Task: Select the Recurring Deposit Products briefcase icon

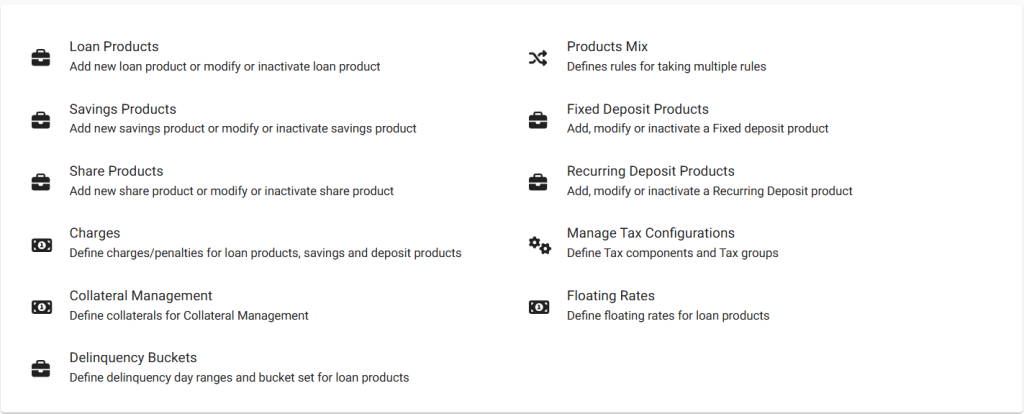Action: [x=538, y=182]
